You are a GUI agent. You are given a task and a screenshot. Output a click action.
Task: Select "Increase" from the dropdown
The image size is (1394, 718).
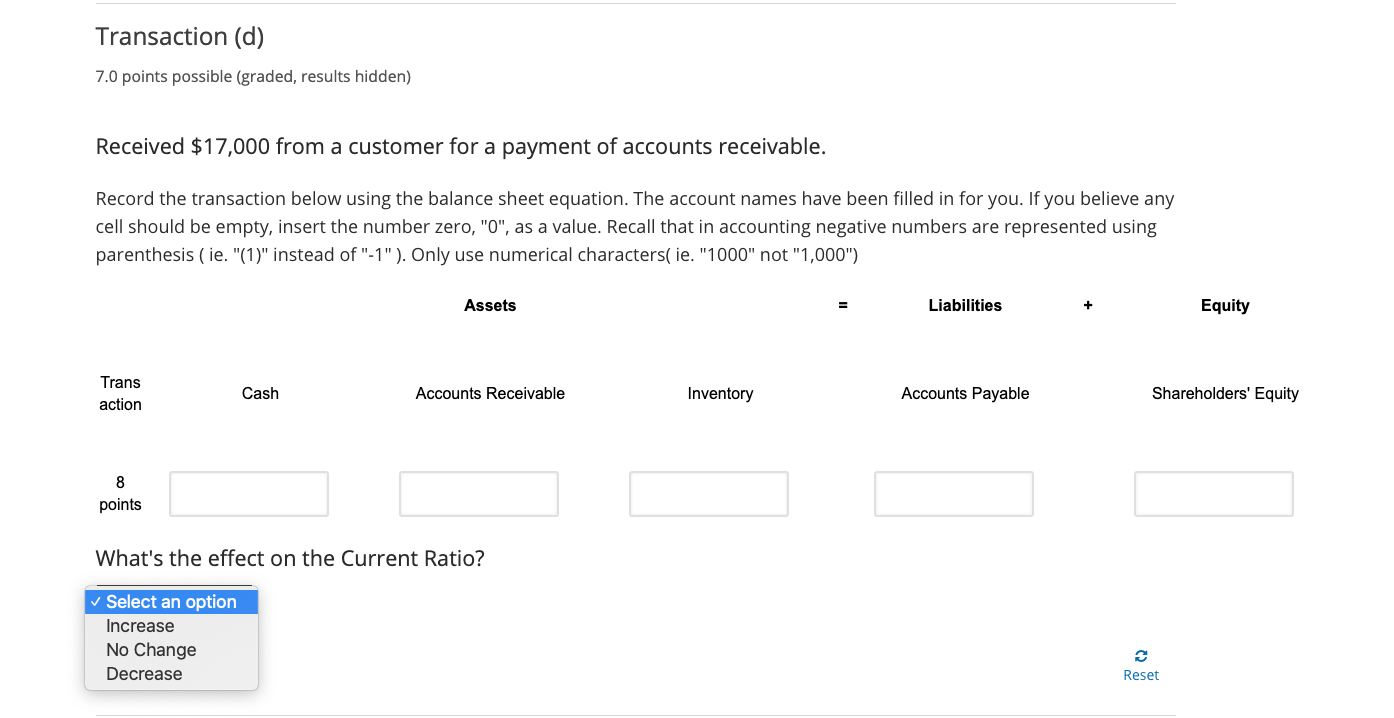[140, 626]
